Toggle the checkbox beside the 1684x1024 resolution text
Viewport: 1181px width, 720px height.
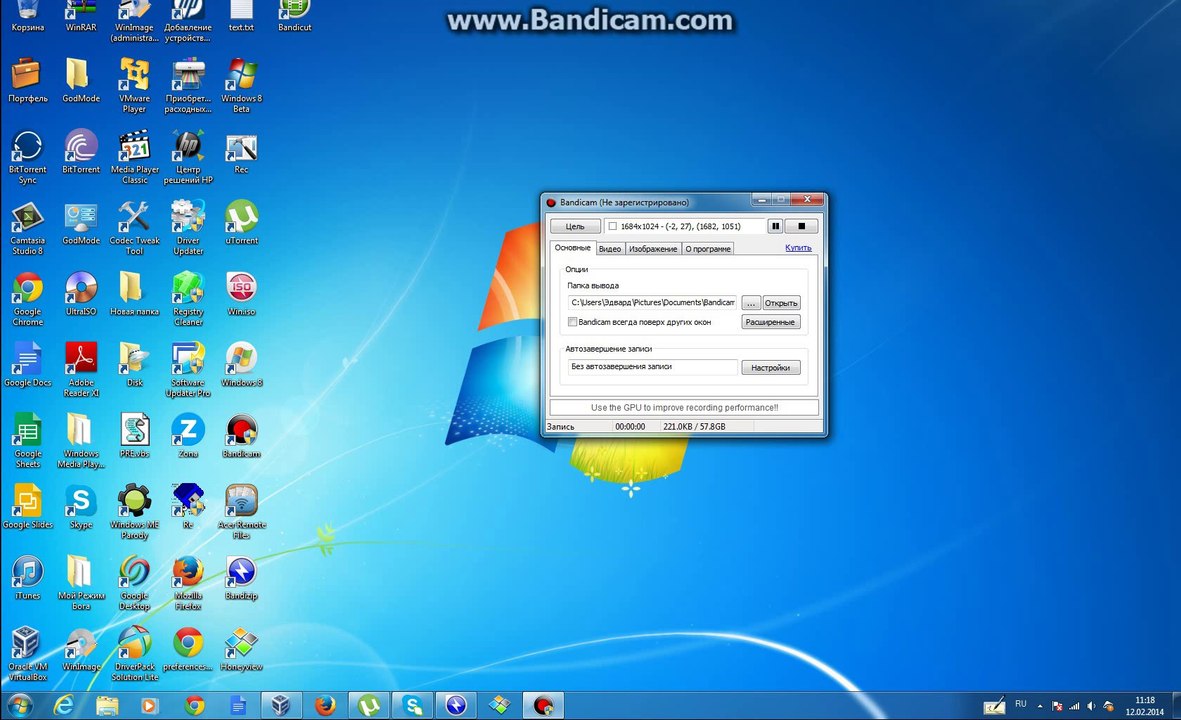pyautogui.click(x=612, y=226)
